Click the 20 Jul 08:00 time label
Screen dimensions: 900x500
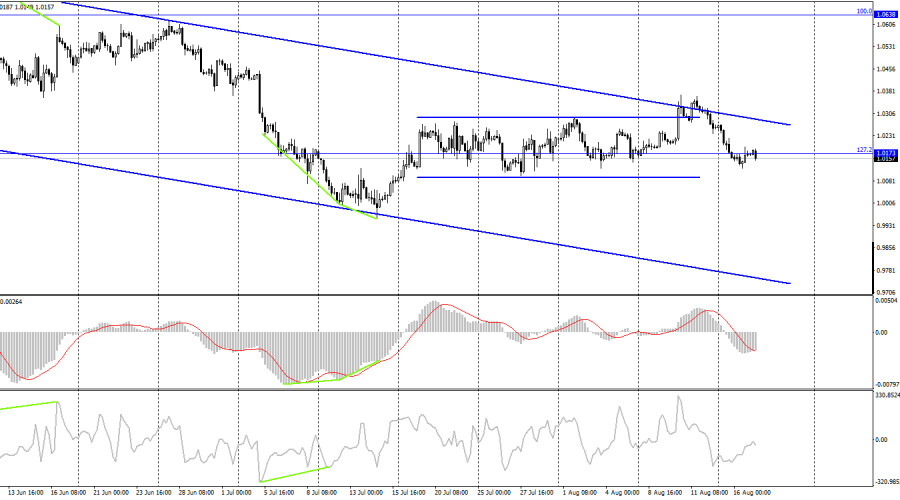click(x=451, y=493)
